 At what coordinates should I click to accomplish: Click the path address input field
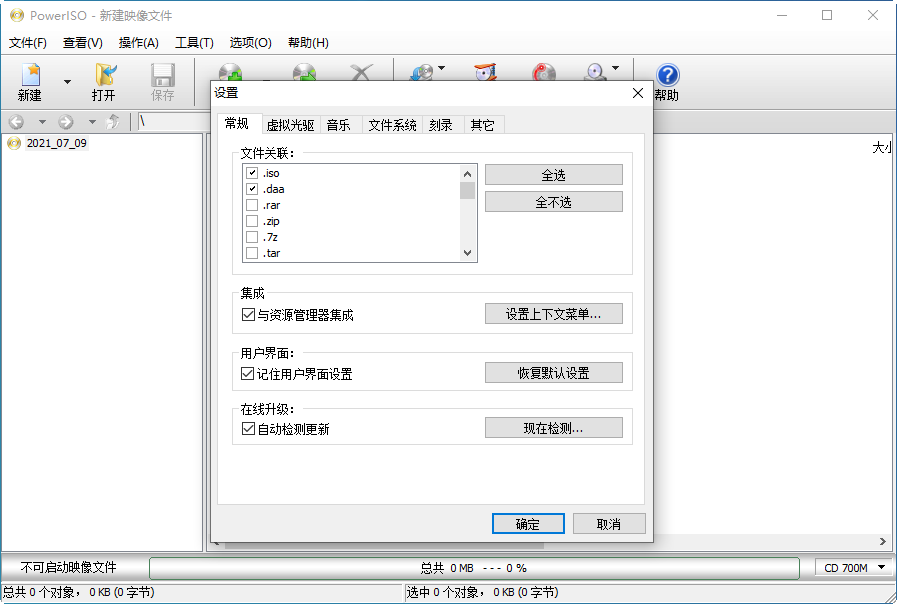click(x=174, y=121)
